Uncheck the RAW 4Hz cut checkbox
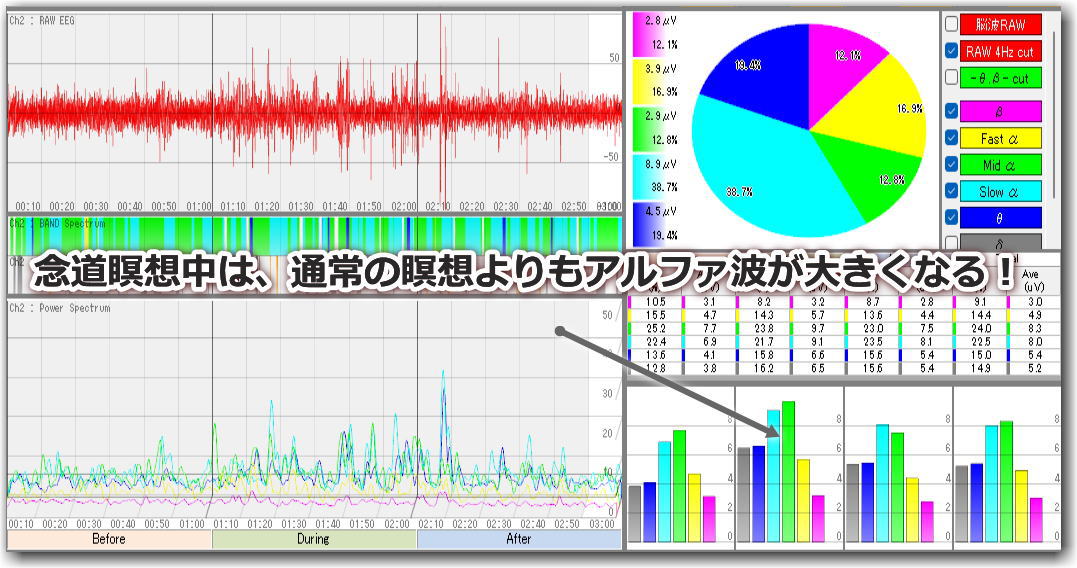The image size is (1077, 568). 951,51
